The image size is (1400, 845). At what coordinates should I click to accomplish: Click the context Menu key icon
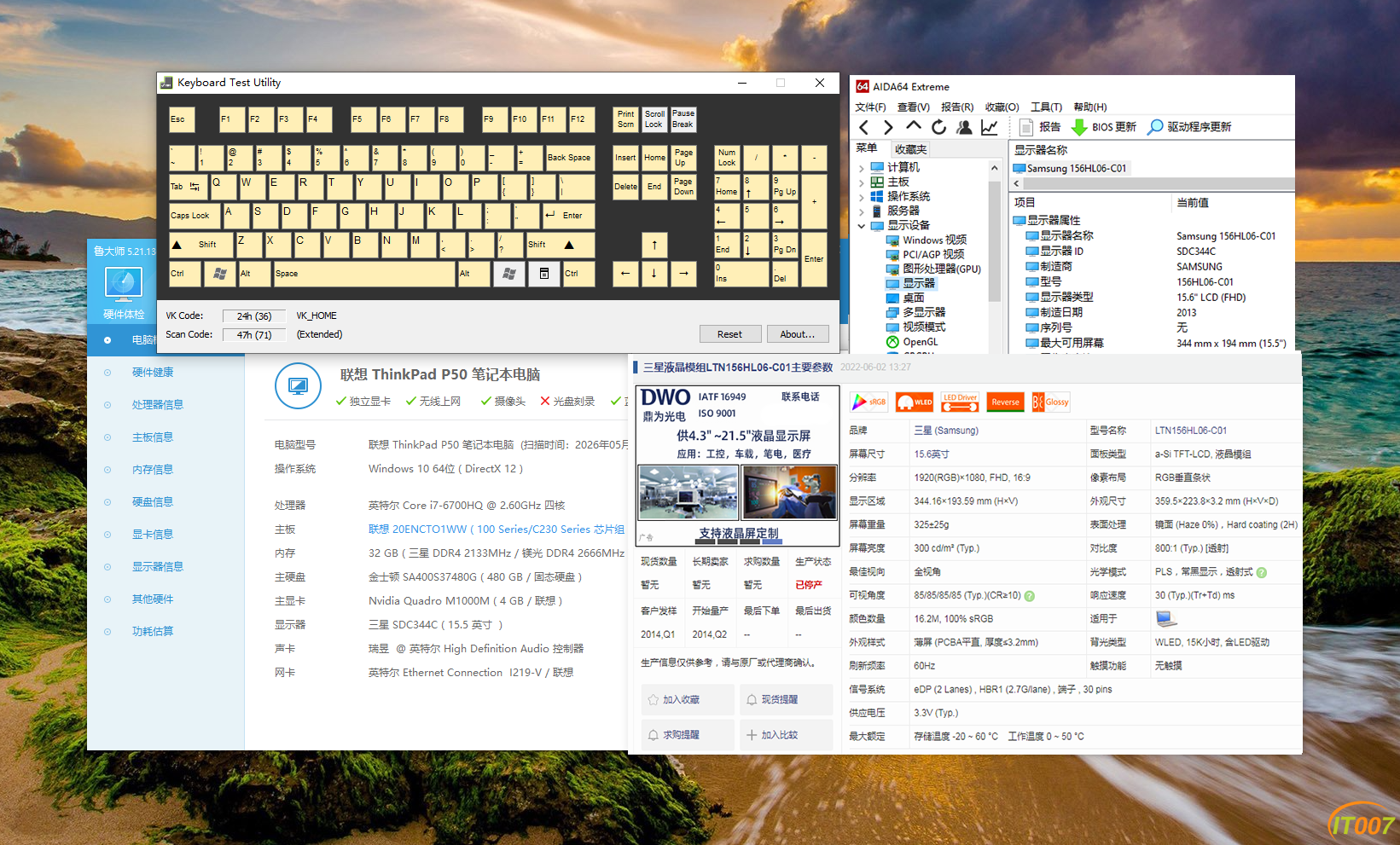[543, 274]
